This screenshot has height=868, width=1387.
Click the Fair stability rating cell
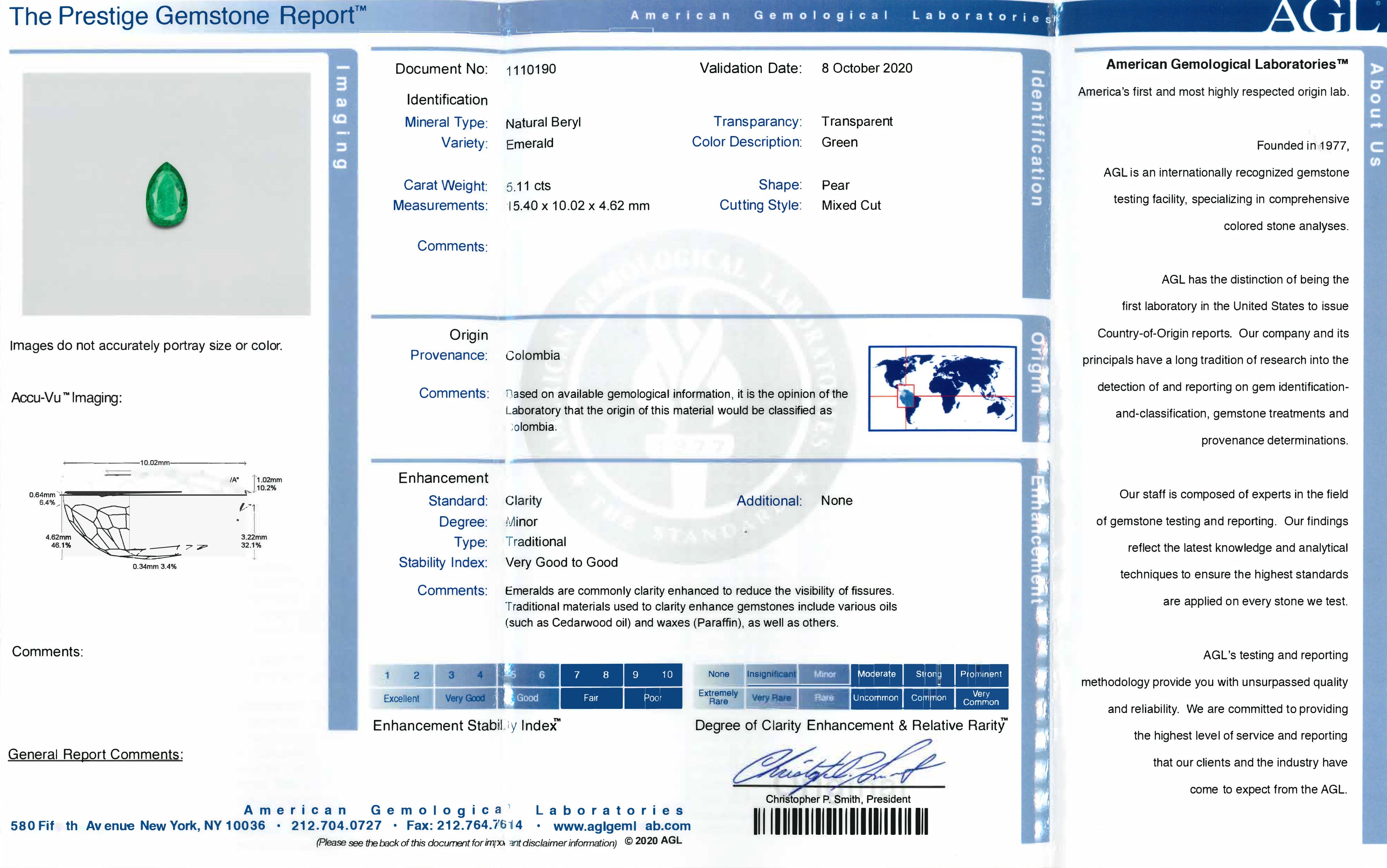point(591,698)
